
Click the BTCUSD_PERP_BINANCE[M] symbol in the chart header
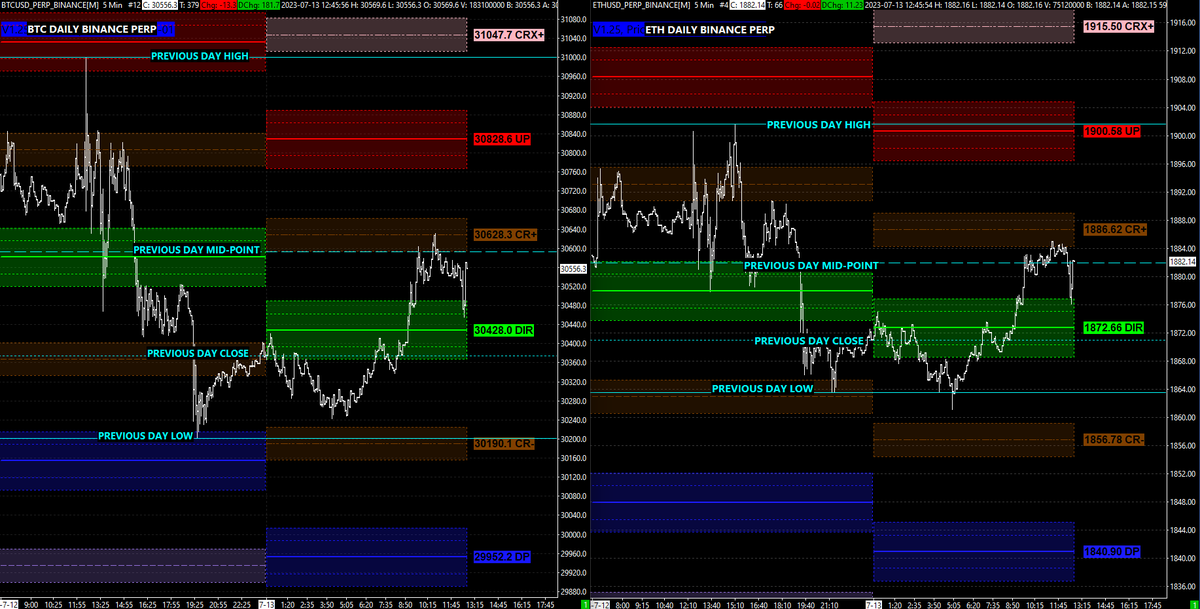tap(50, 5)
